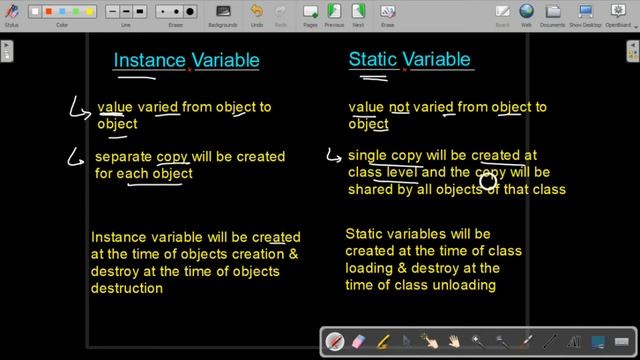Screen dimensions: 640x360
Task: Click text 'value not varied from object to'
Action: [x=447, y=107]
